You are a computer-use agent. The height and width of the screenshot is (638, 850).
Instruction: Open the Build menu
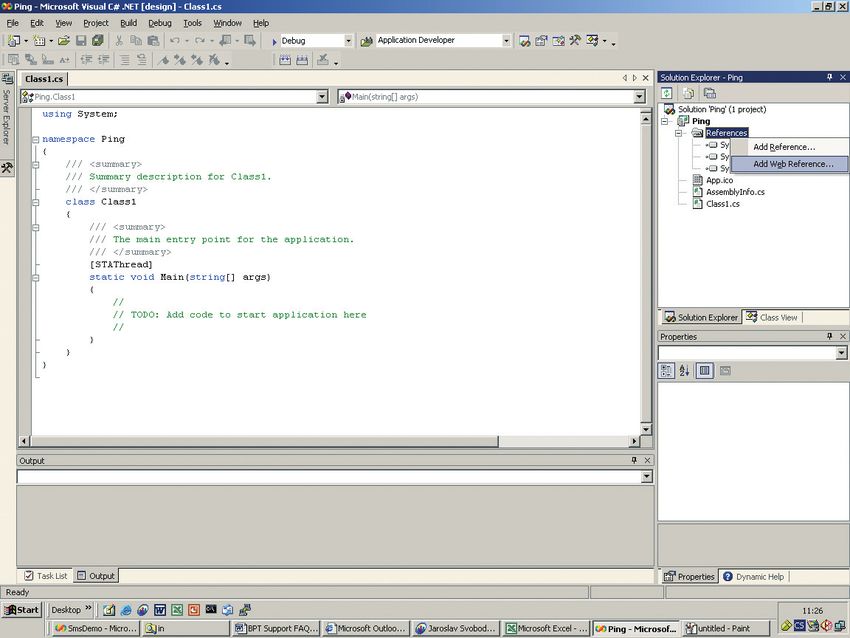(x=128, y=23)
